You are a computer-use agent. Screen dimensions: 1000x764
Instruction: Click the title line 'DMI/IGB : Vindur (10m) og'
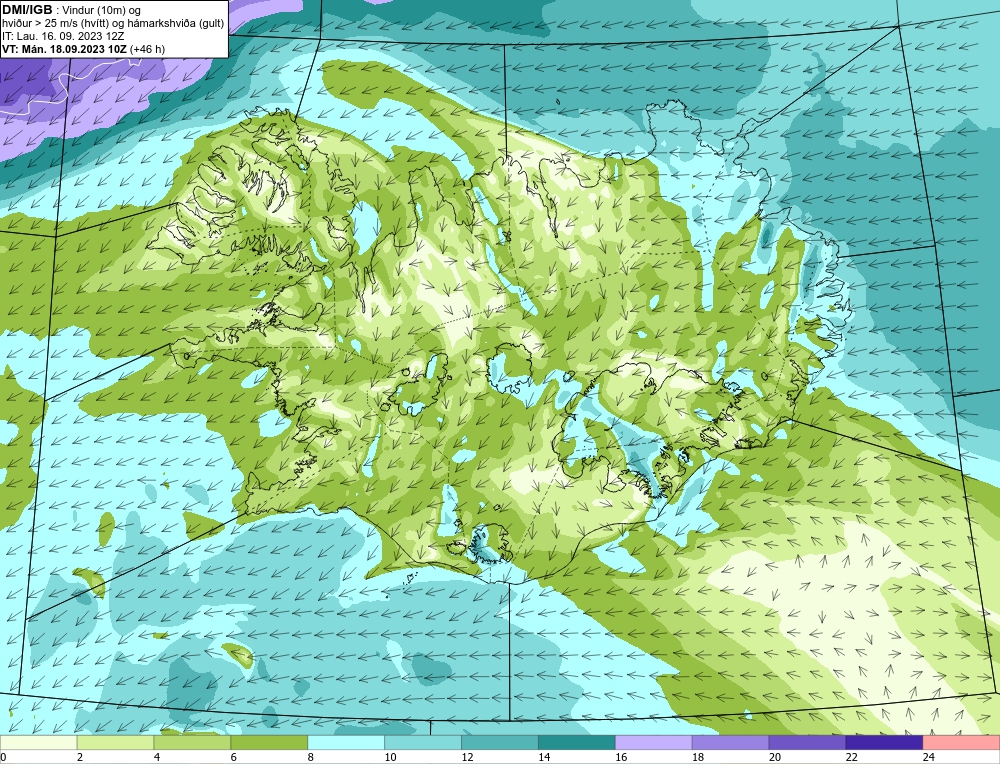click(x=71, y=10)
